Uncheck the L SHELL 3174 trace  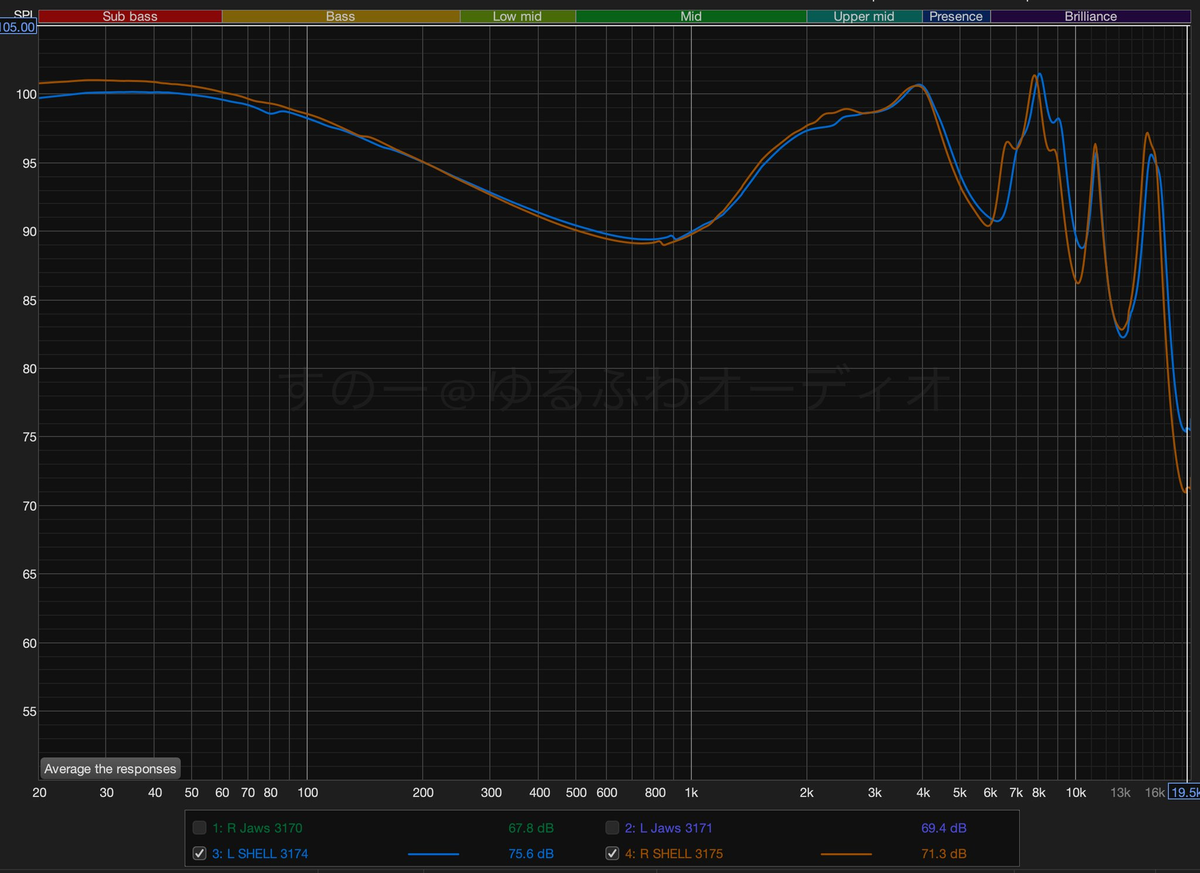point(200,854)
